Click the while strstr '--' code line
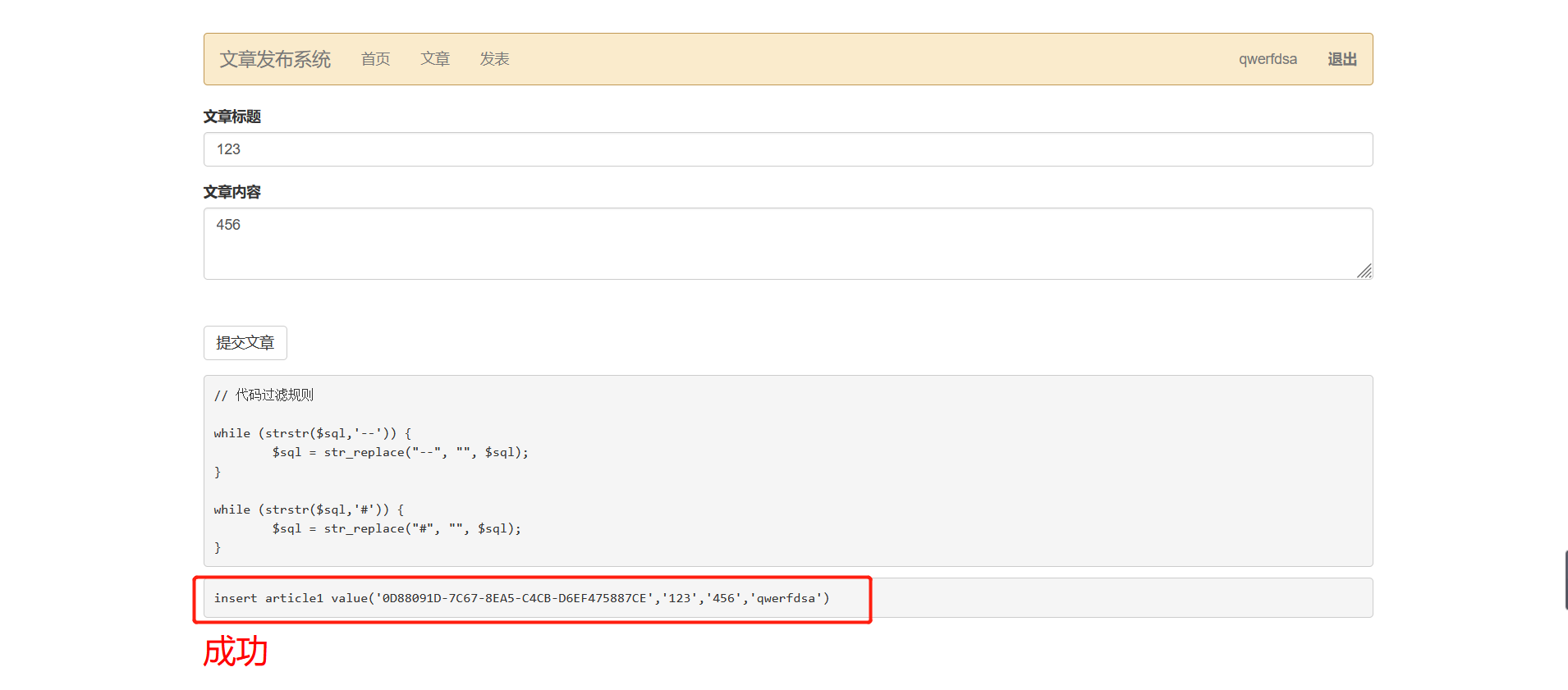Viewport: 1568px width, 690px height. point(313,433)
